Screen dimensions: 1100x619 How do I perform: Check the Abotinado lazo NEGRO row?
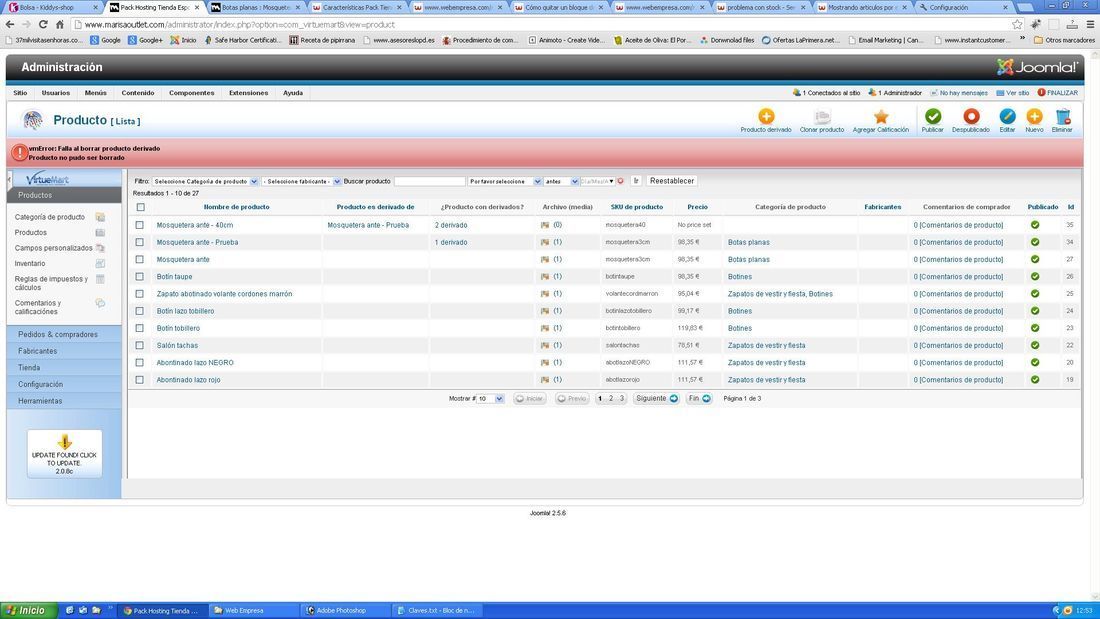(x=140, y=363)
